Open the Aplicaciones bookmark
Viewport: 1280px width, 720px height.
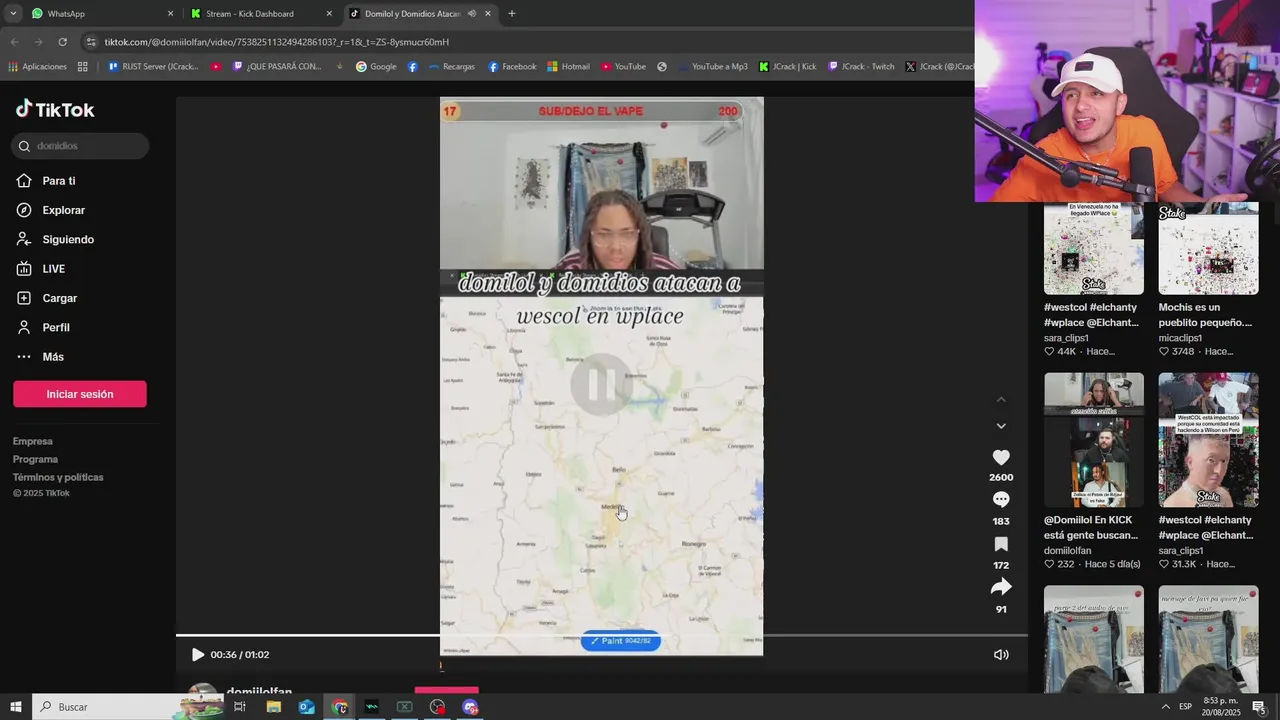[37, 67]
